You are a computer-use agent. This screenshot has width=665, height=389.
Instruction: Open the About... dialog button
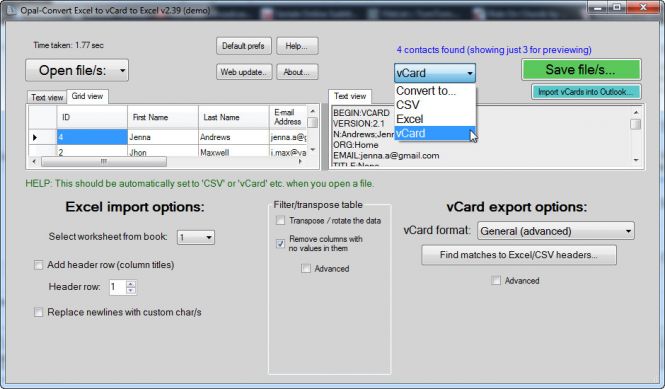(x=297, y=72)
